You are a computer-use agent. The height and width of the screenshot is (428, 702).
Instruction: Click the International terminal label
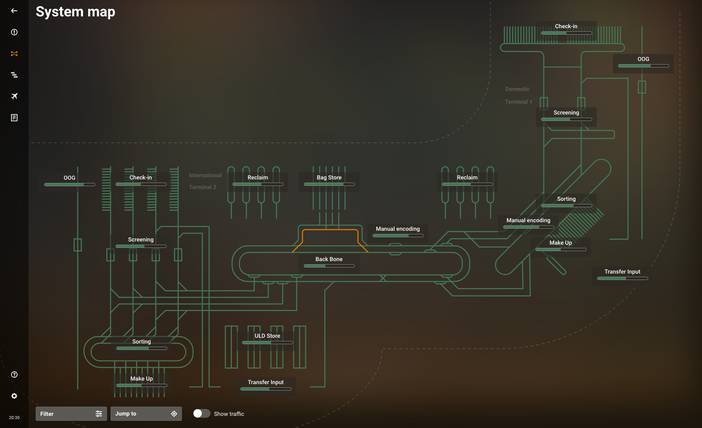[205, 175]
